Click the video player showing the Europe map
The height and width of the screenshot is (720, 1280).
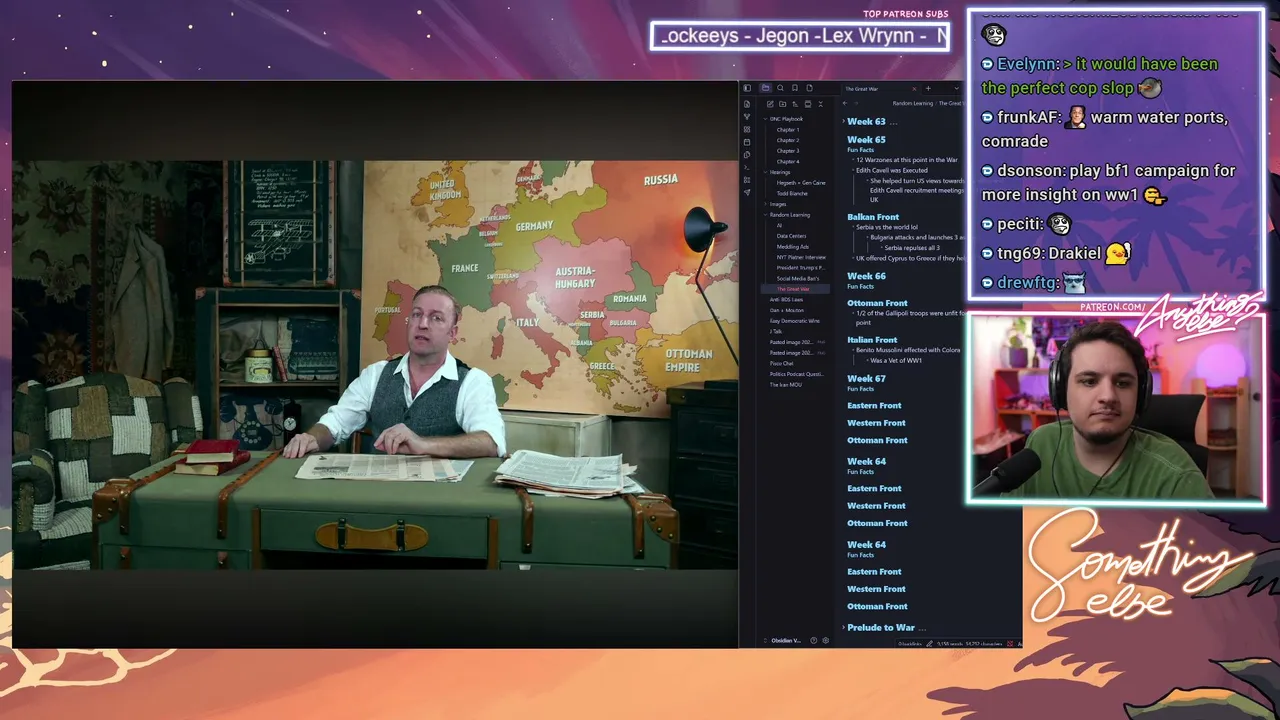click(x=375, y=365)
